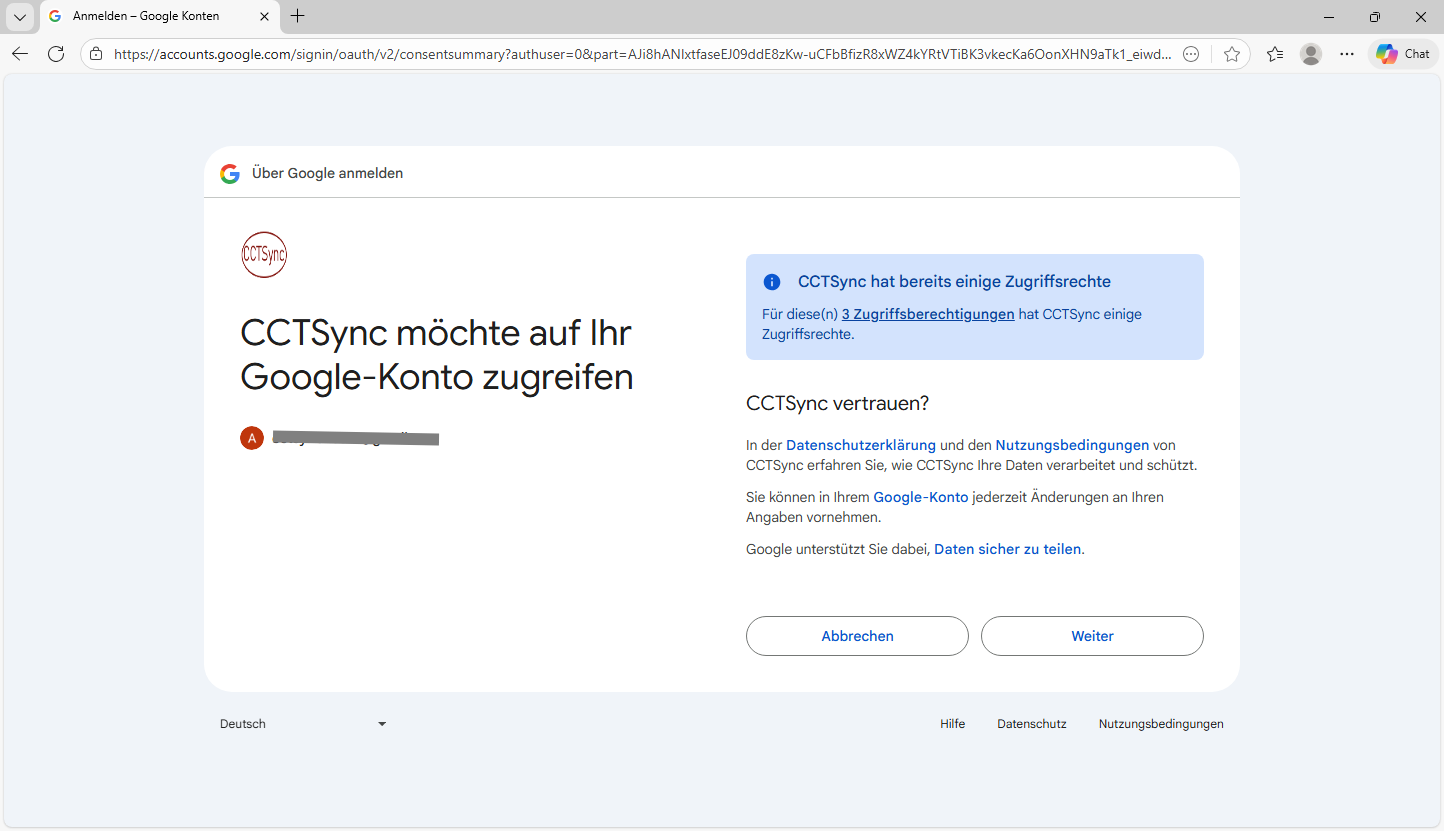Follow the Daten sicher zu teilen link
Image resolution: width=1444 pixels, height=831 pixels.
[x=1007, y=549]
